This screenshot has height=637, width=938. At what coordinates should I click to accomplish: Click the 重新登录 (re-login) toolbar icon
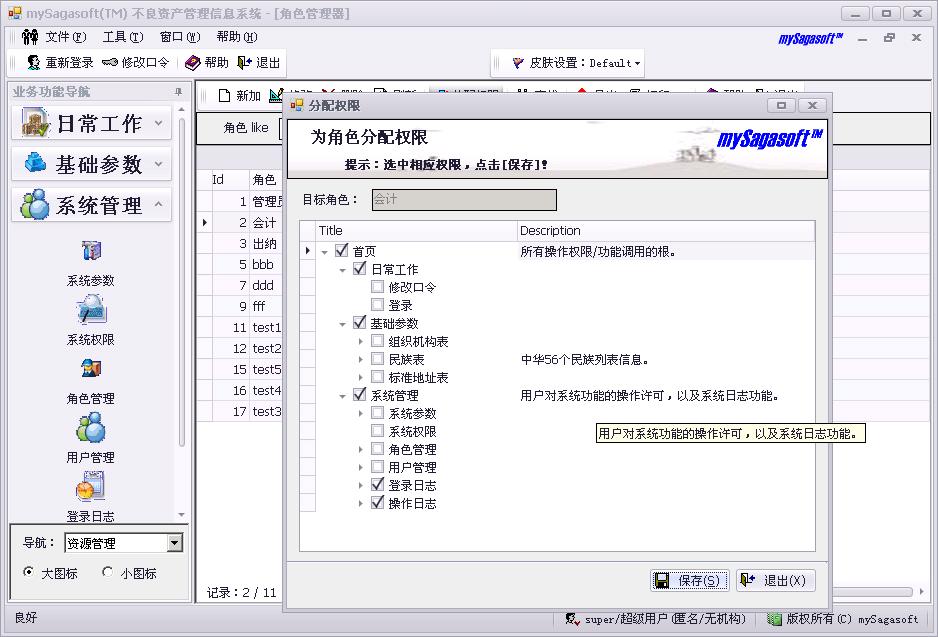(x=34, y=62)
